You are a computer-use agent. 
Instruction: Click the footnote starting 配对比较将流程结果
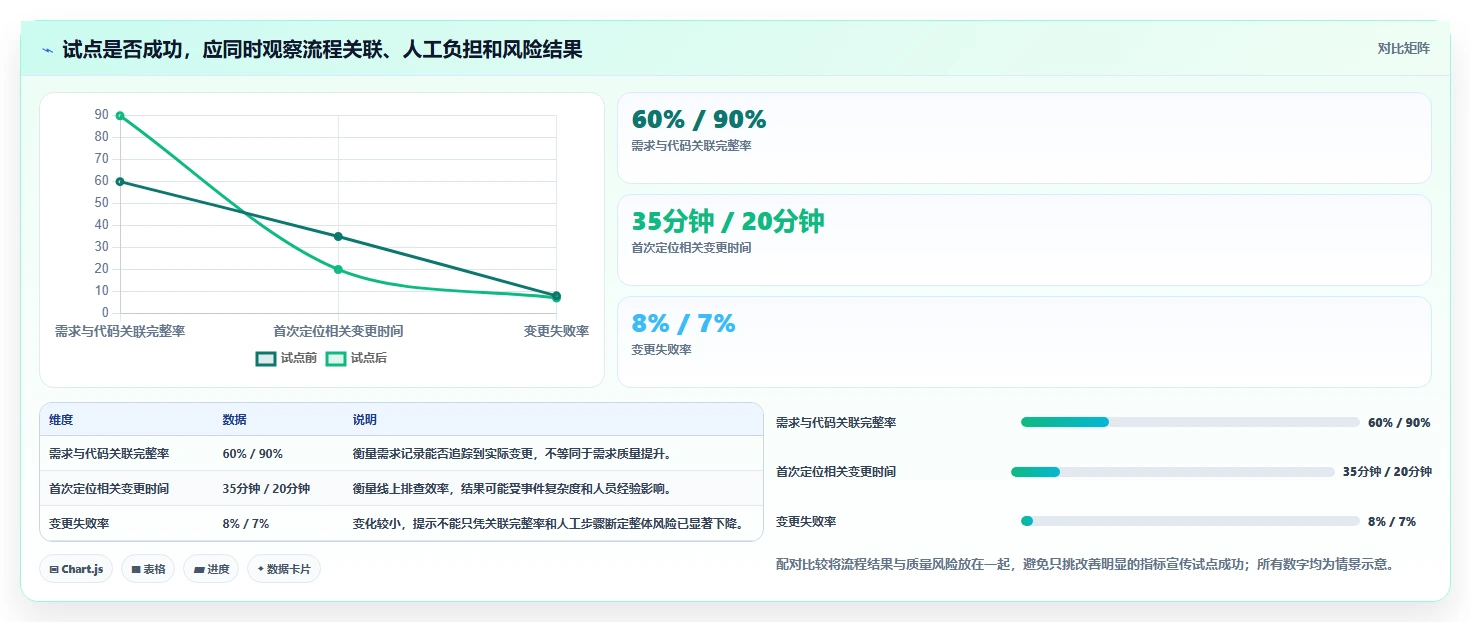pyautogui.click(x=1085, y=564)
